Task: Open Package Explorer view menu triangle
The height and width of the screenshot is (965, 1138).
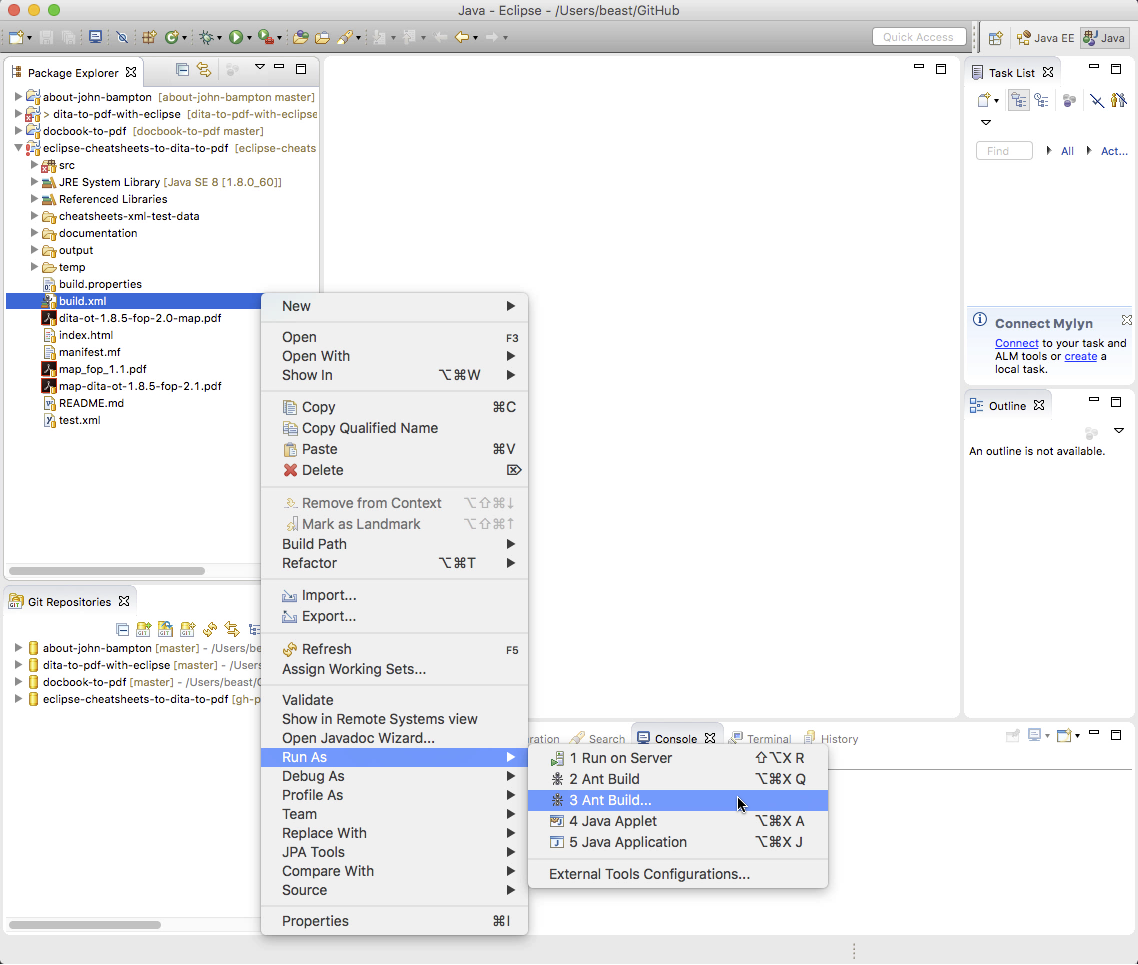Action: point(259,67)
